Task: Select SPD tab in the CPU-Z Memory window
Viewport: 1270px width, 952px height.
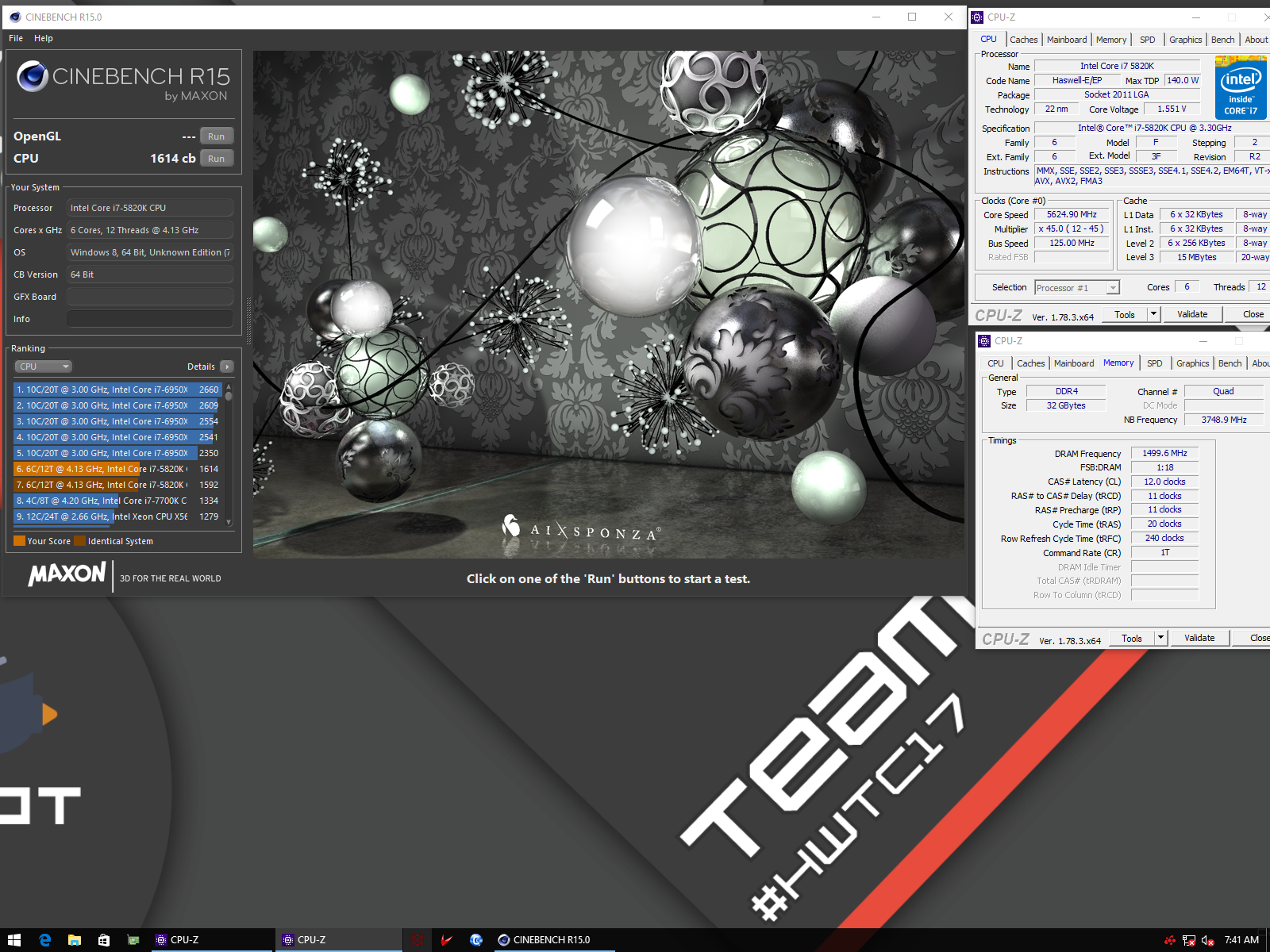Action: click(x=1155, y=363)
